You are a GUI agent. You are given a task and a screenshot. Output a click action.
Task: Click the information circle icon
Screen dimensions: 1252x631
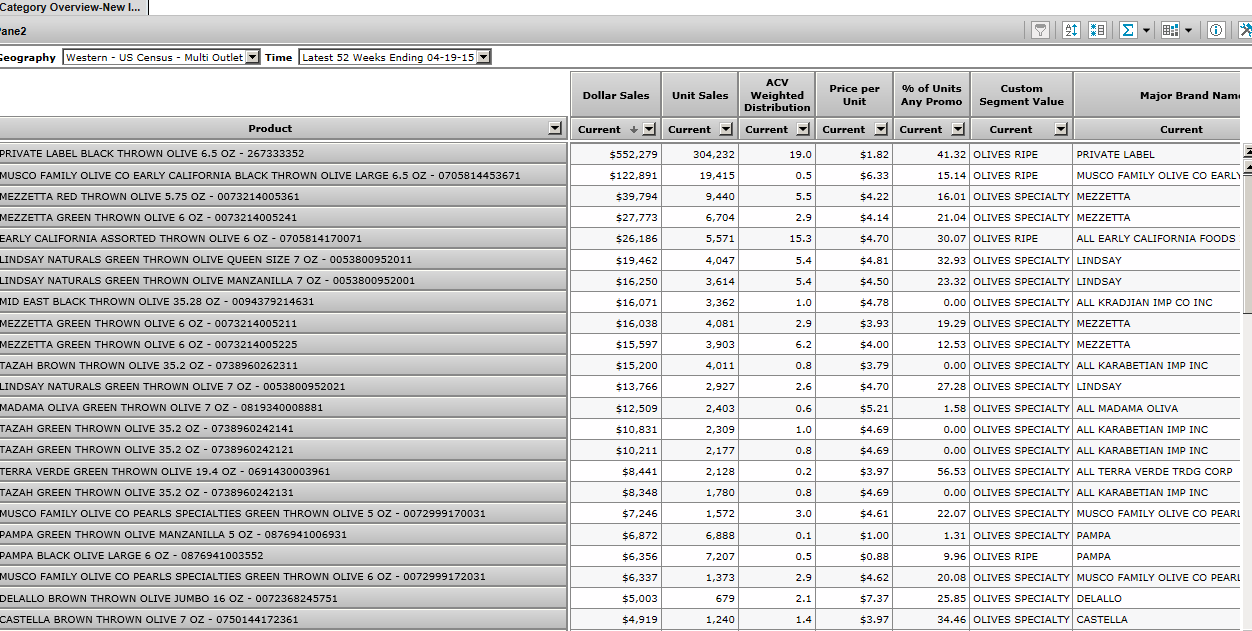[1216, 30]
